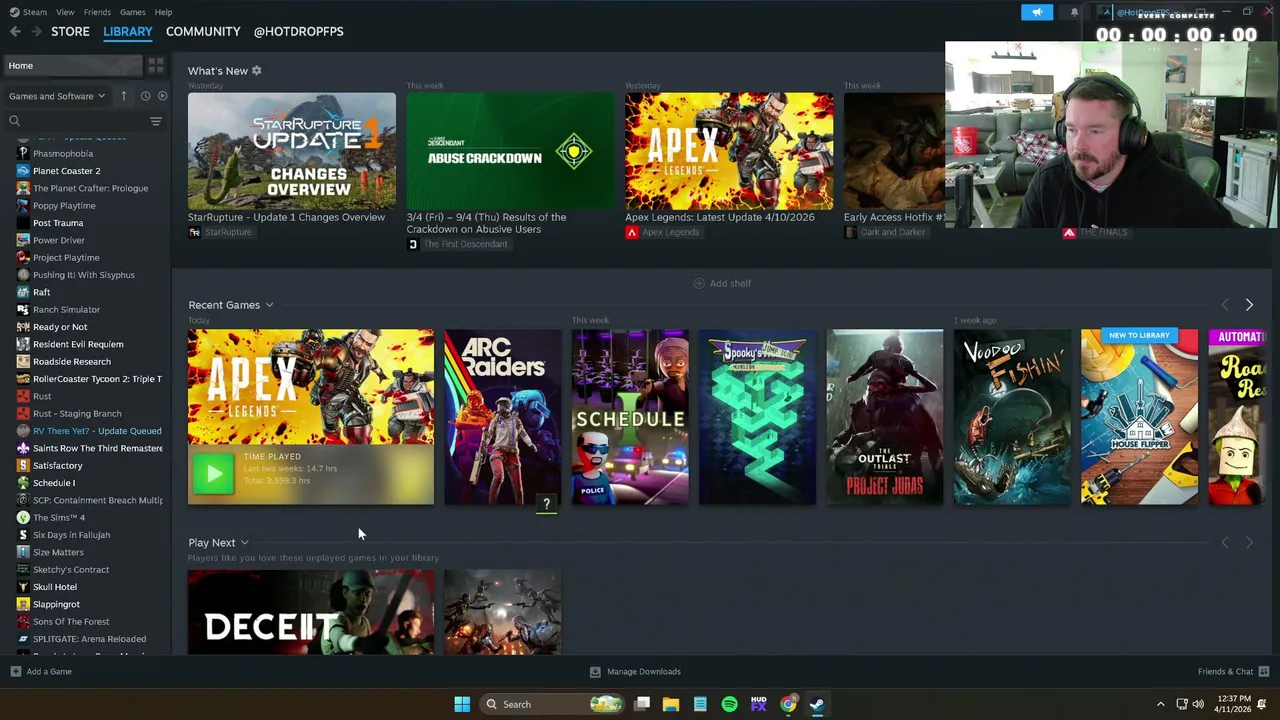Open Task View on the taskbar

click(642, 704)
